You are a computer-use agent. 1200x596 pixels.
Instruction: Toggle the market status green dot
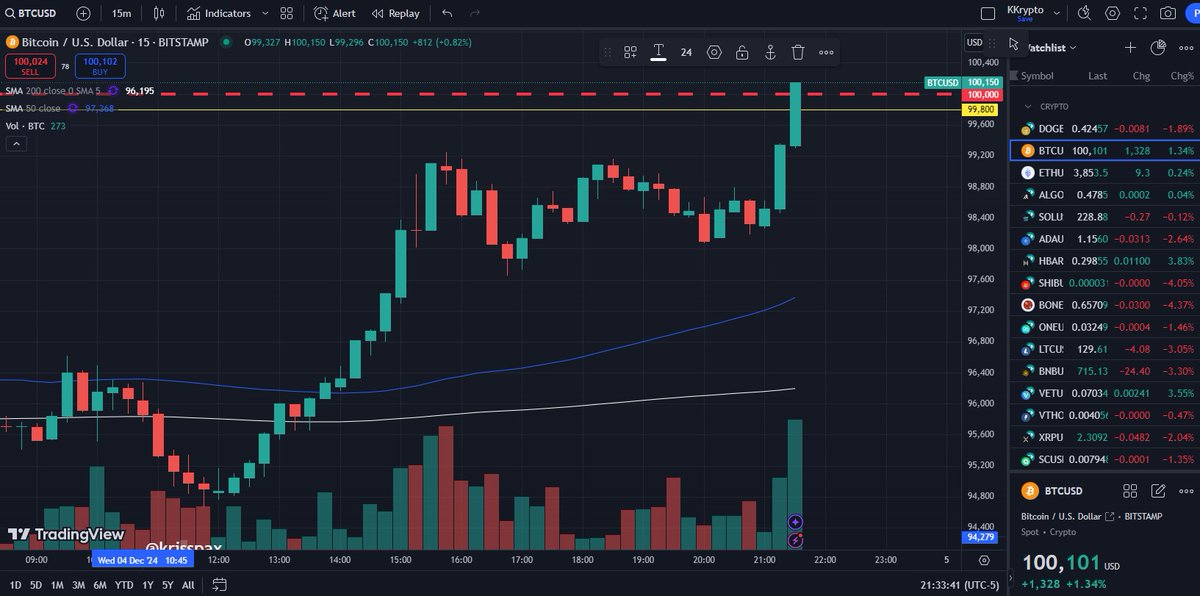pyautogui.click(x=228, y=42)
